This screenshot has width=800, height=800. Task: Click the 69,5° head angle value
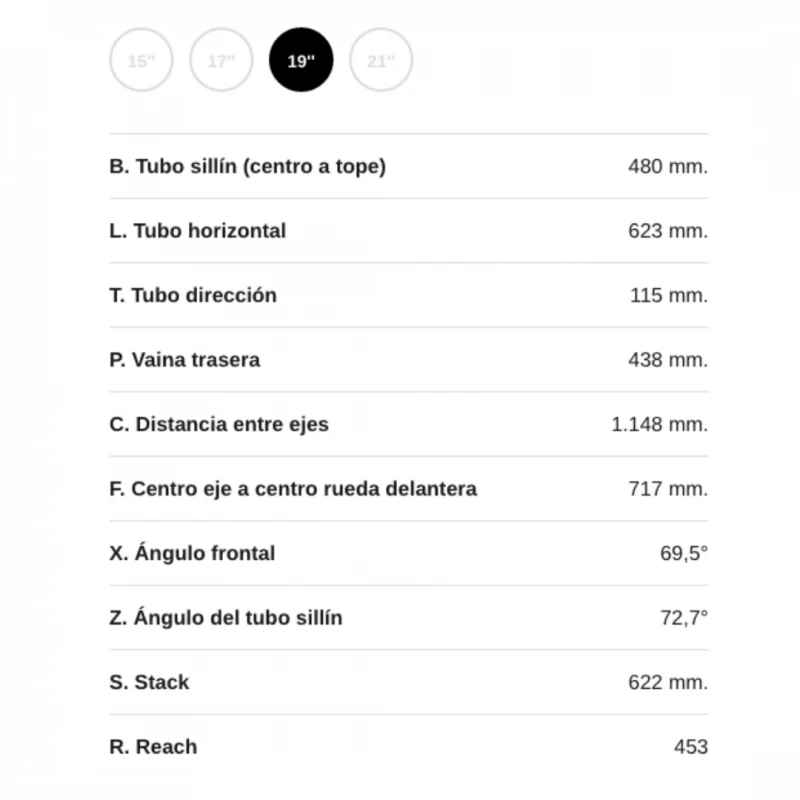[x=683, y=554]
